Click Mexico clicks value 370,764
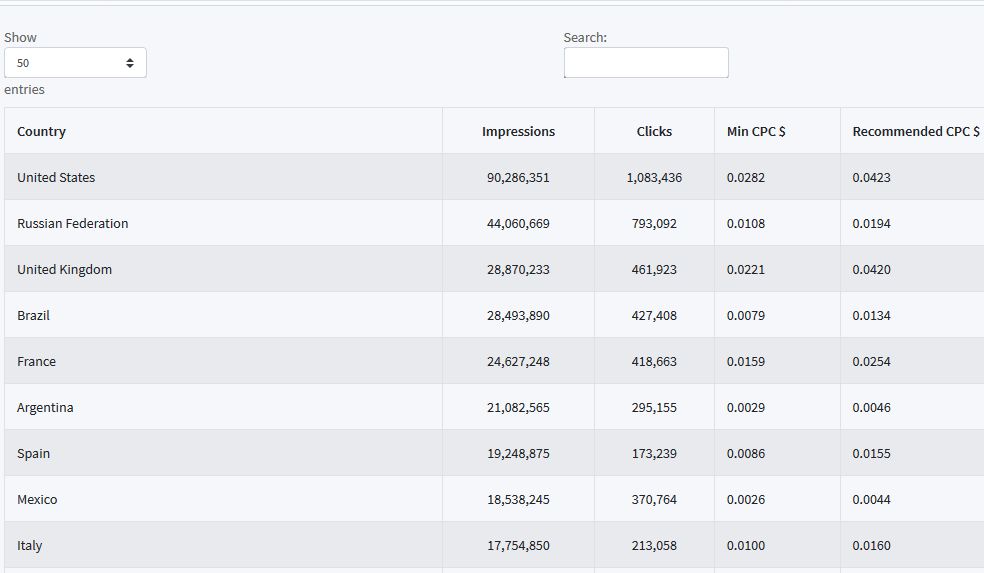The height and width of the screenshot is (573, 984). pyautogui.click(x=654, y=500)
